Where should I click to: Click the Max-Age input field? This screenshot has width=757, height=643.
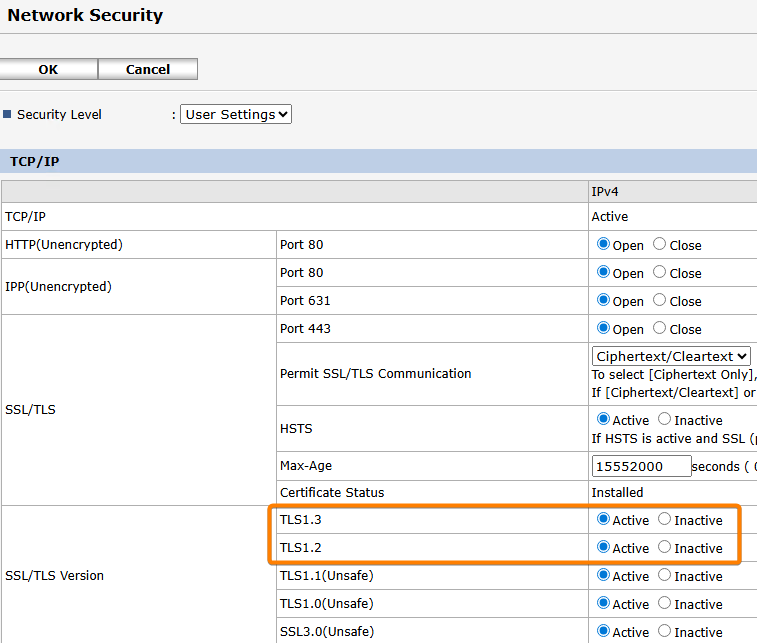point(641,466)
